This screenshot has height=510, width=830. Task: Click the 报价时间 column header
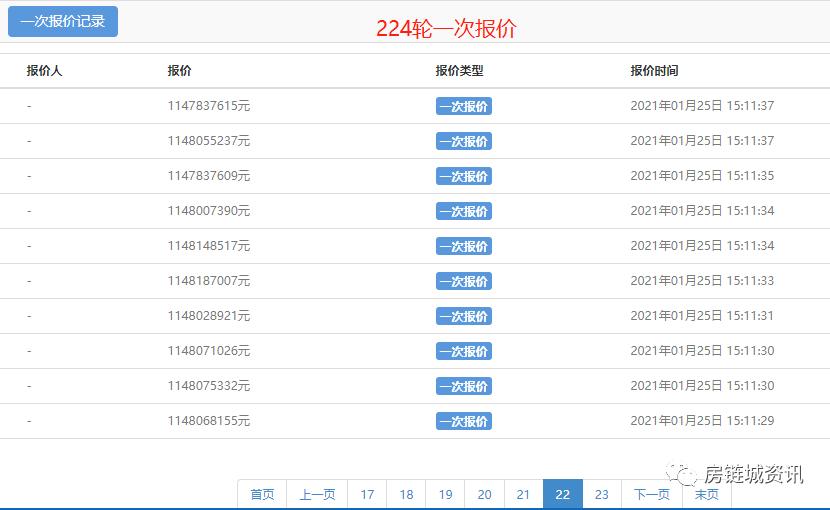coord(654,70)
